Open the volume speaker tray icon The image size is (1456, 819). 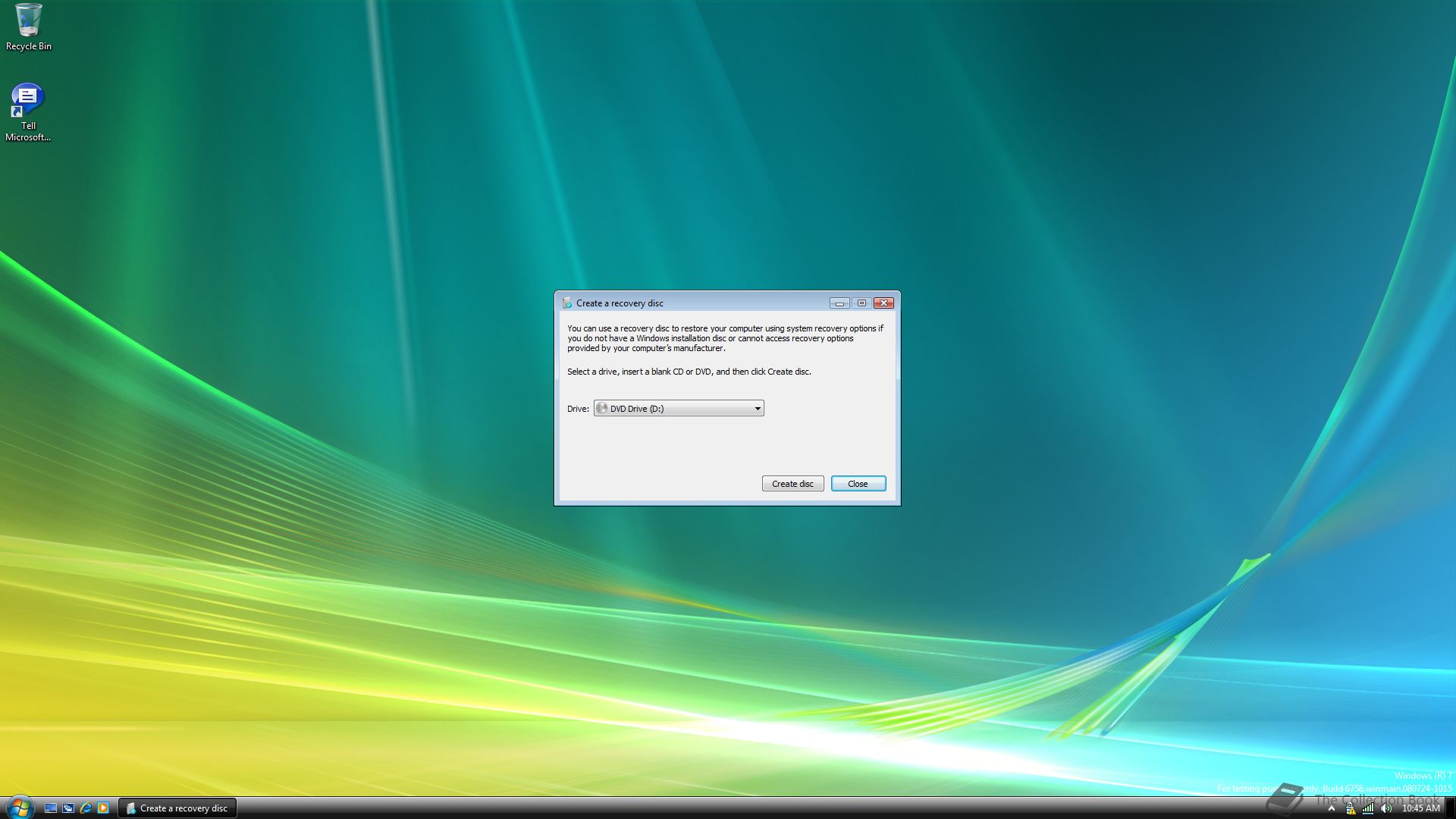point(1386,809)
